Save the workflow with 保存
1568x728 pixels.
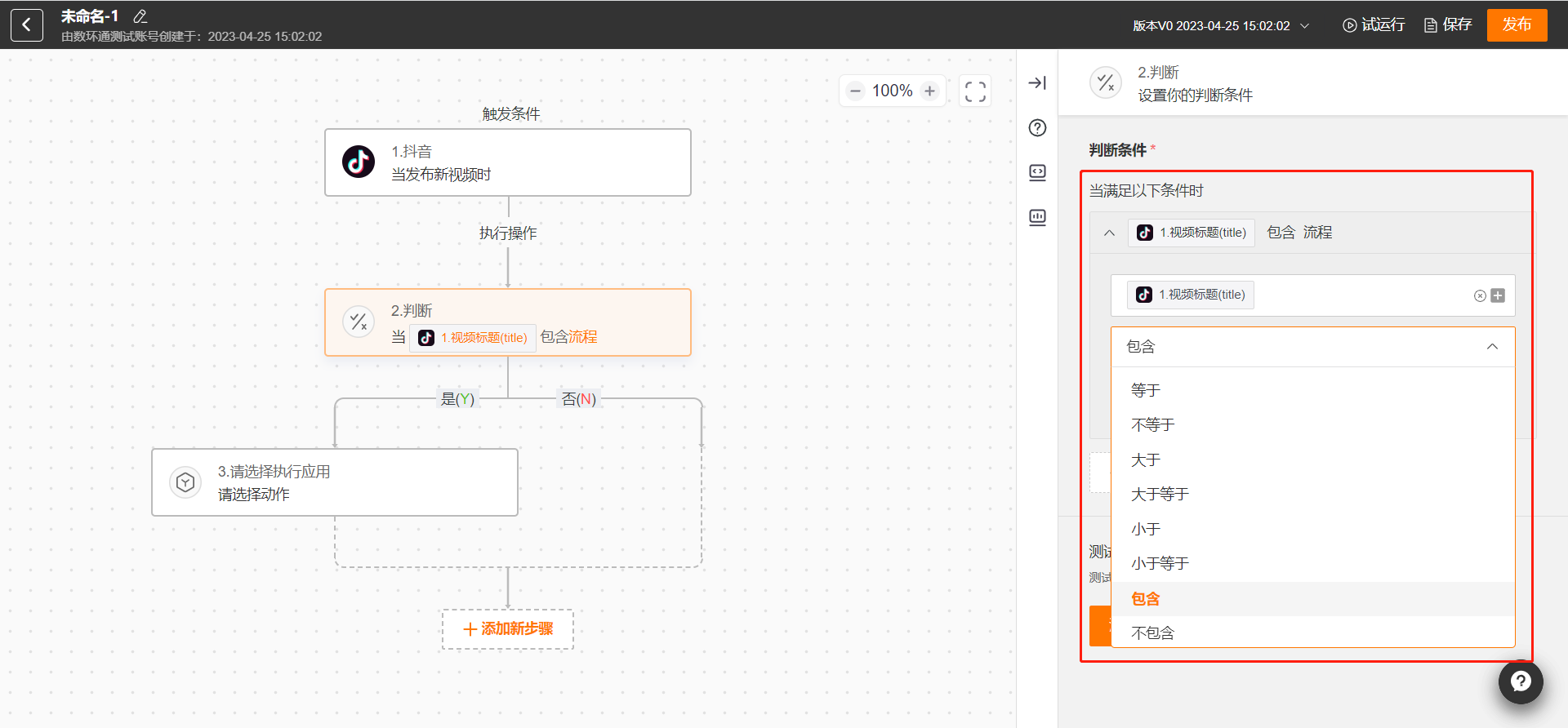coord(1448,25)
